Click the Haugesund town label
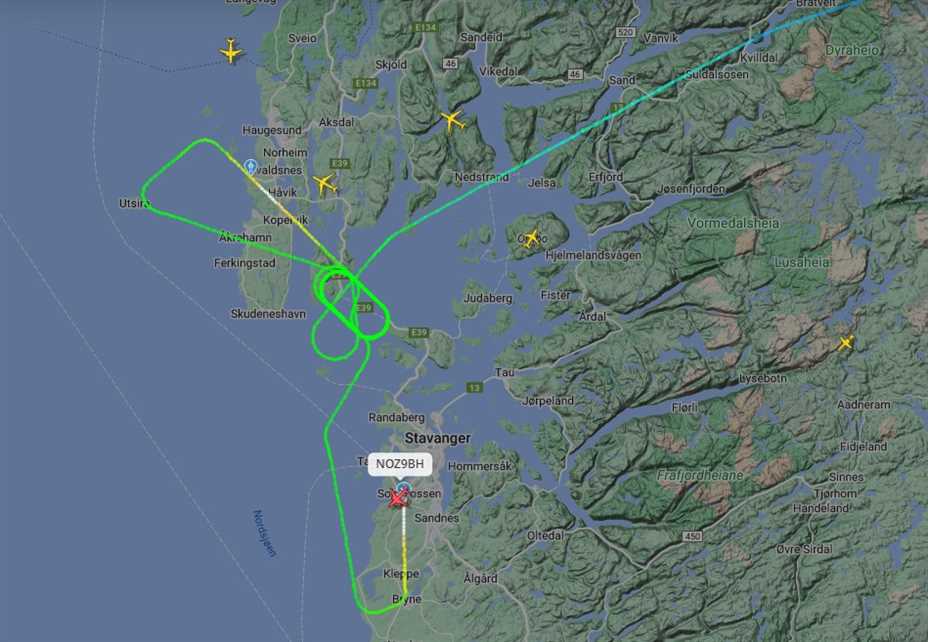 pyautogui.click(x=272, y=130)
